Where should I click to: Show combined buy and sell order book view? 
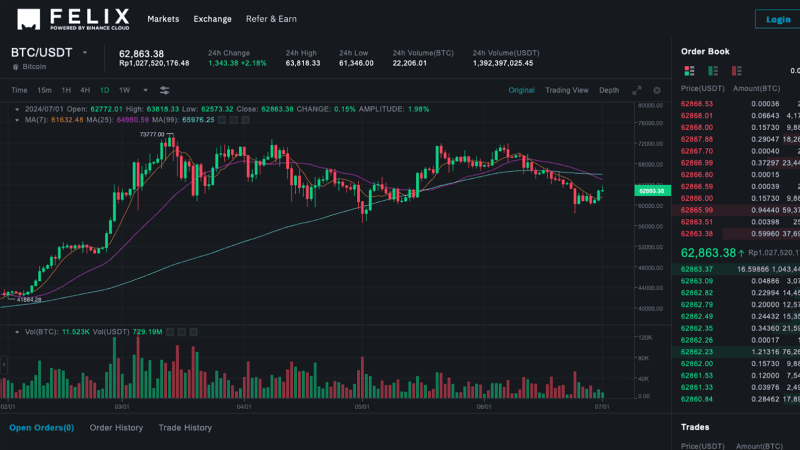689,70
